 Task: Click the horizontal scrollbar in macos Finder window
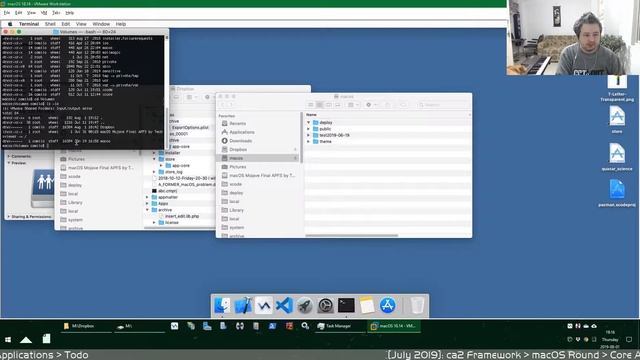tap(351, 236)
